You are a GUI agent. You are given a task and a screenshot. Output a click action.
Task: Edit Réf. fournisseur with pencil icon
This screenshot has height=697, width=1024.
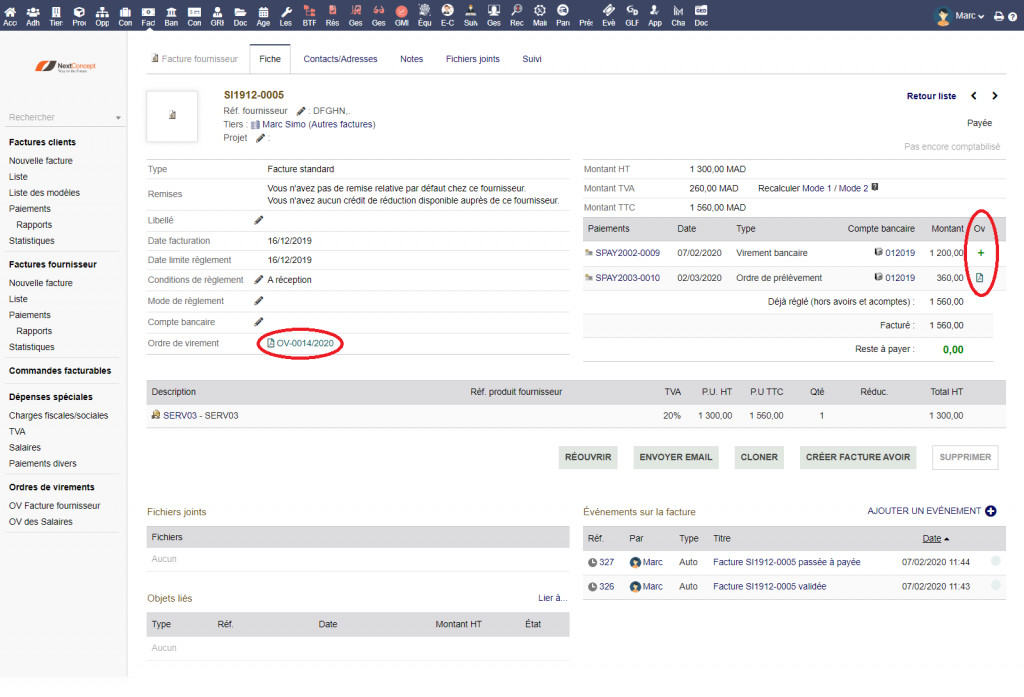click(x=301, y=111)
